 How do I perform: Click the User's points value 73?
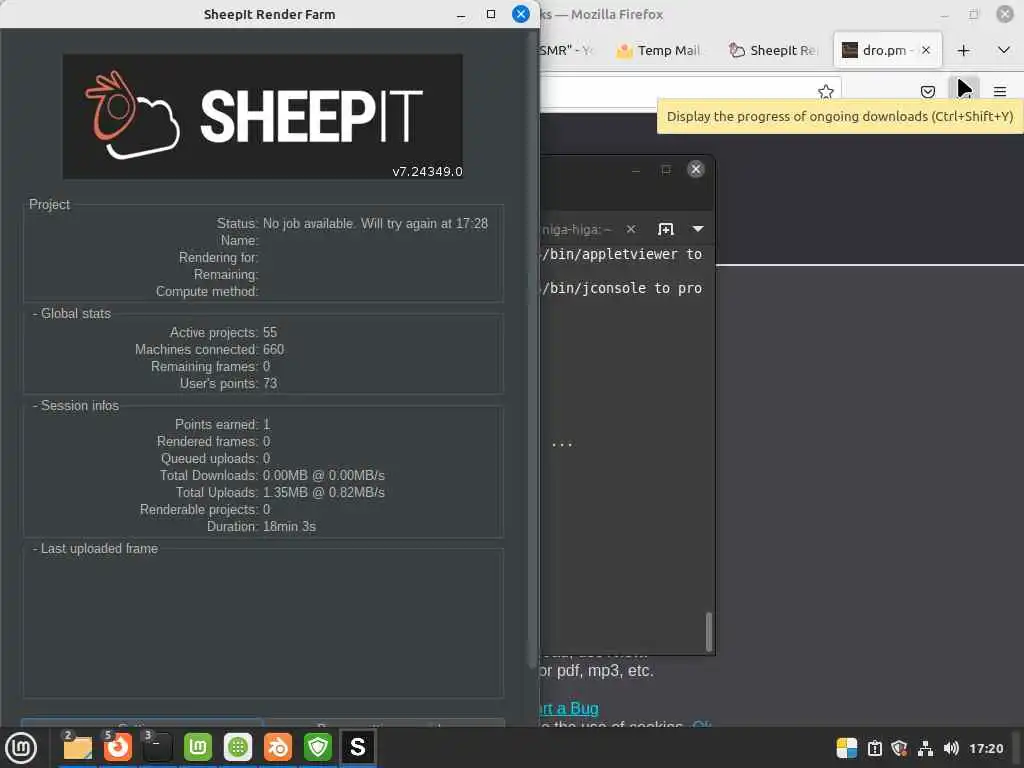pos(270,383)
